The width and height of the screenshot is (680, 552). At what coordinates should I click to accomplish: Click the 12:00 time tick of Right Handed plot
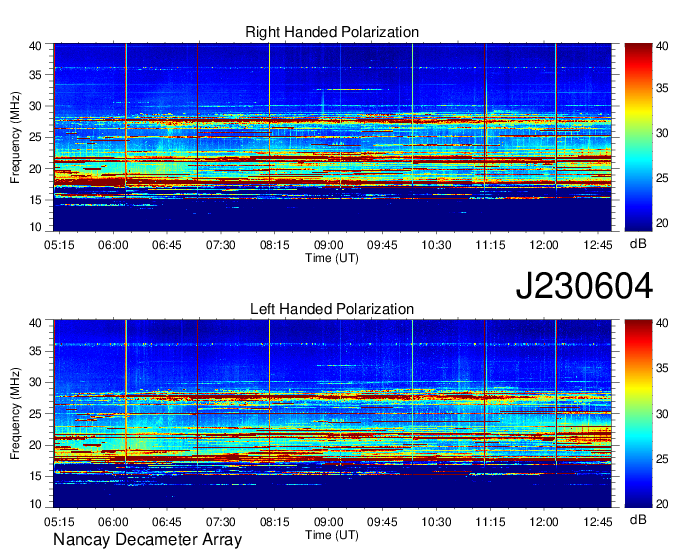(x=544, y=245)
